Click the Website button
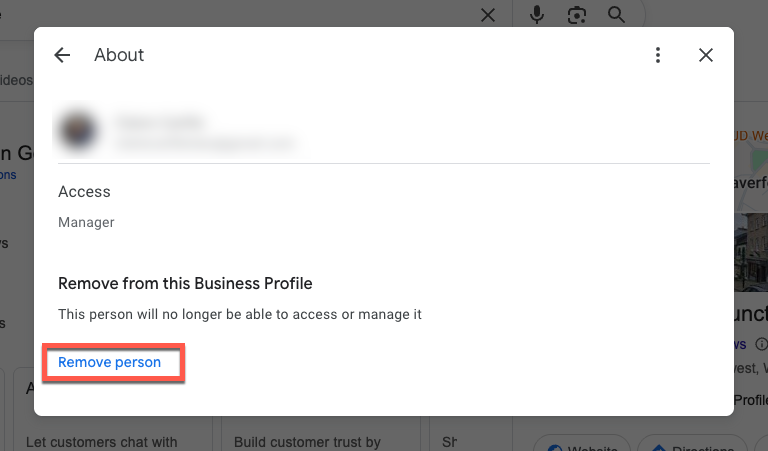The width and height of the screenshot is (768, 451). [x=580, y=445]
